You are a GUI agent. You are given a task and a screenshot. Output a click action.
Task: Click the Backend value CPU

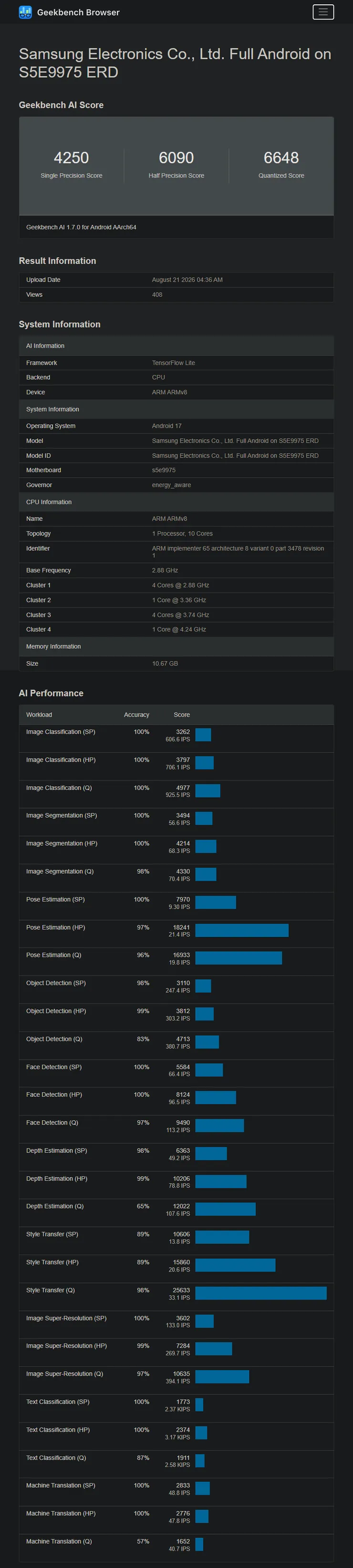(158, 378)
